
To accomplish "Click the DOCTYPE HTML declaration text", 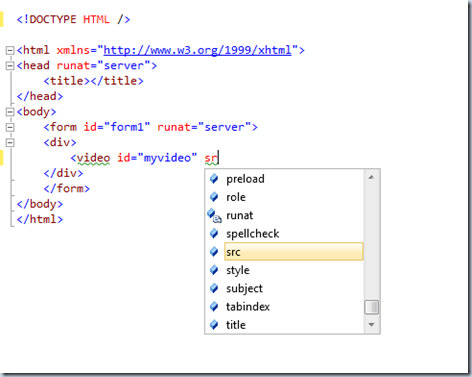I will 73,19.
